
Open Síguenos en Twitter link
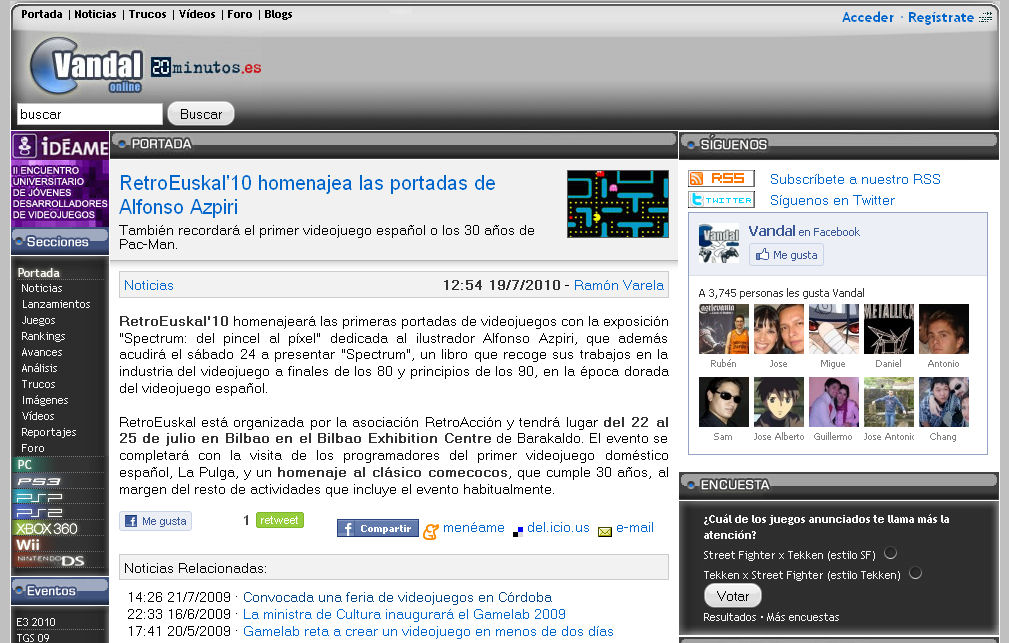click(832, 200)
